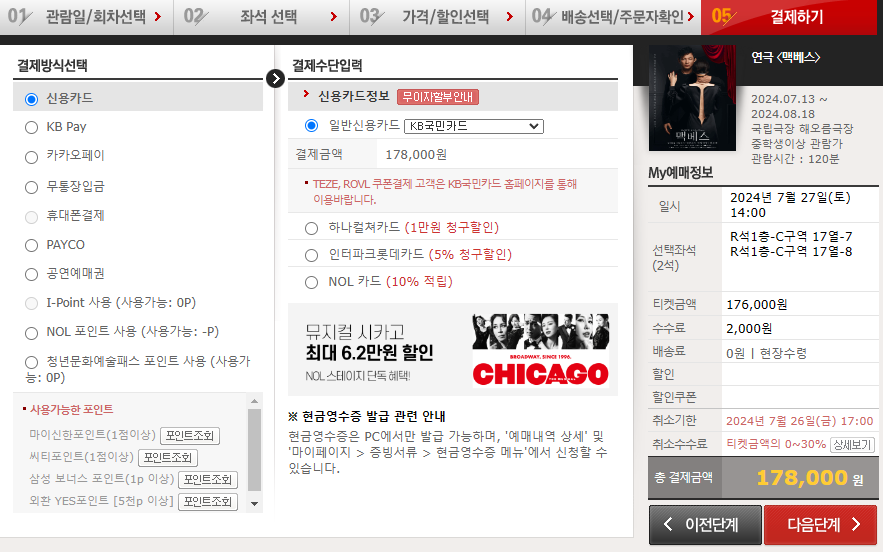Go to step 03 가격/할인선택 tab
The width and height of the screenshot is (883, 552).
(x=438, y=17)
